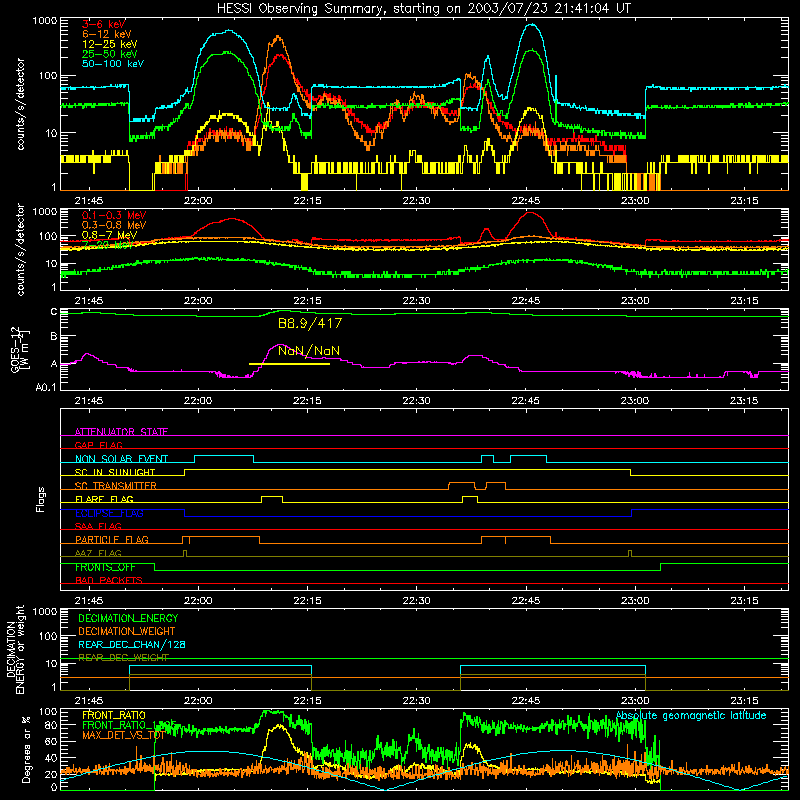Select the ECLIPSE_FLAG label
The width and height of the screenshot is (800, 800).
coord(109,513)
